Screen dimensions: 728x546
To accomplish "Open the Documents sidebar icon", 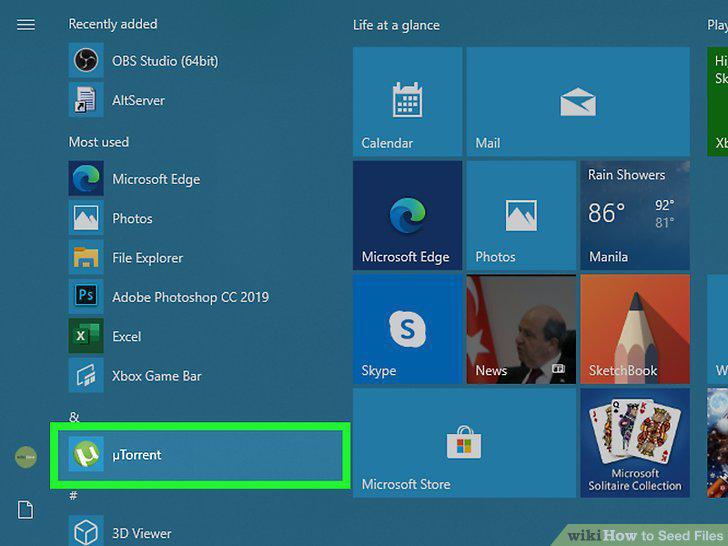I will (x=26, y=509).
